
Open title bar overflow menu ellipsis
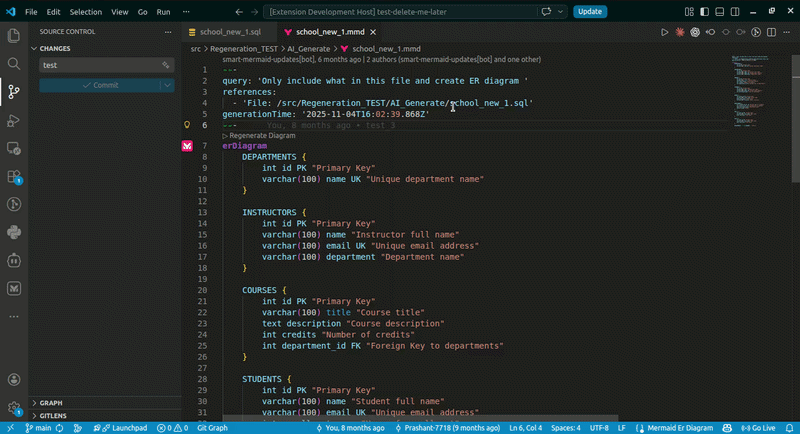click(x=186, y=12)
